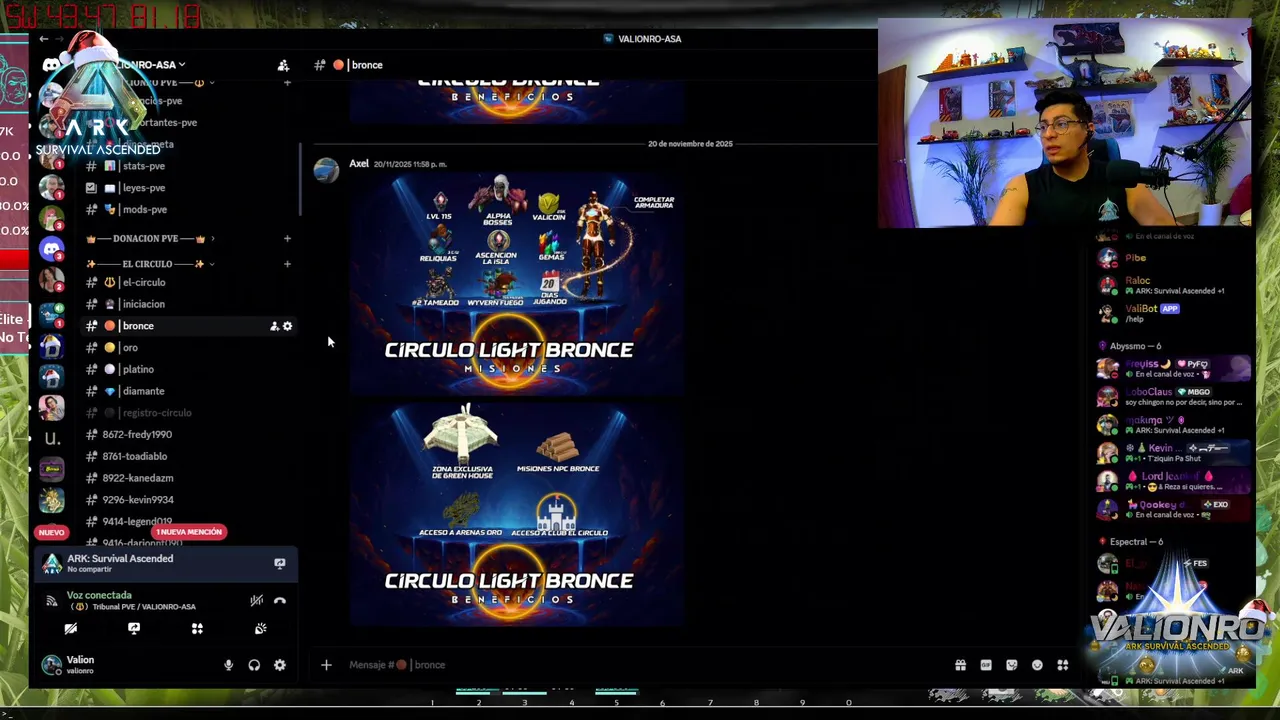Open Raloc's profile in the member list
1280x720 pixels.
pos(1172,286)
